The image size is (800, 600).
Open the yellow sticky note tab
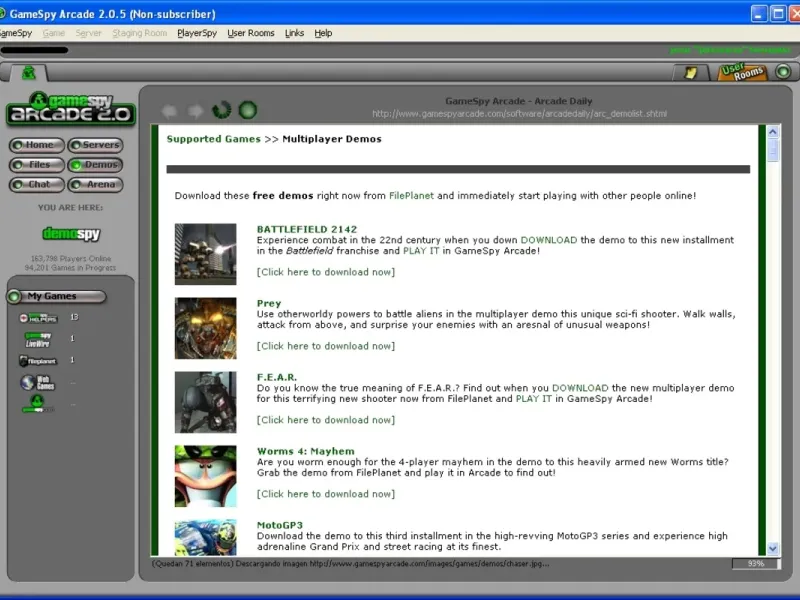pyautogui.click(x=690, y=72)
